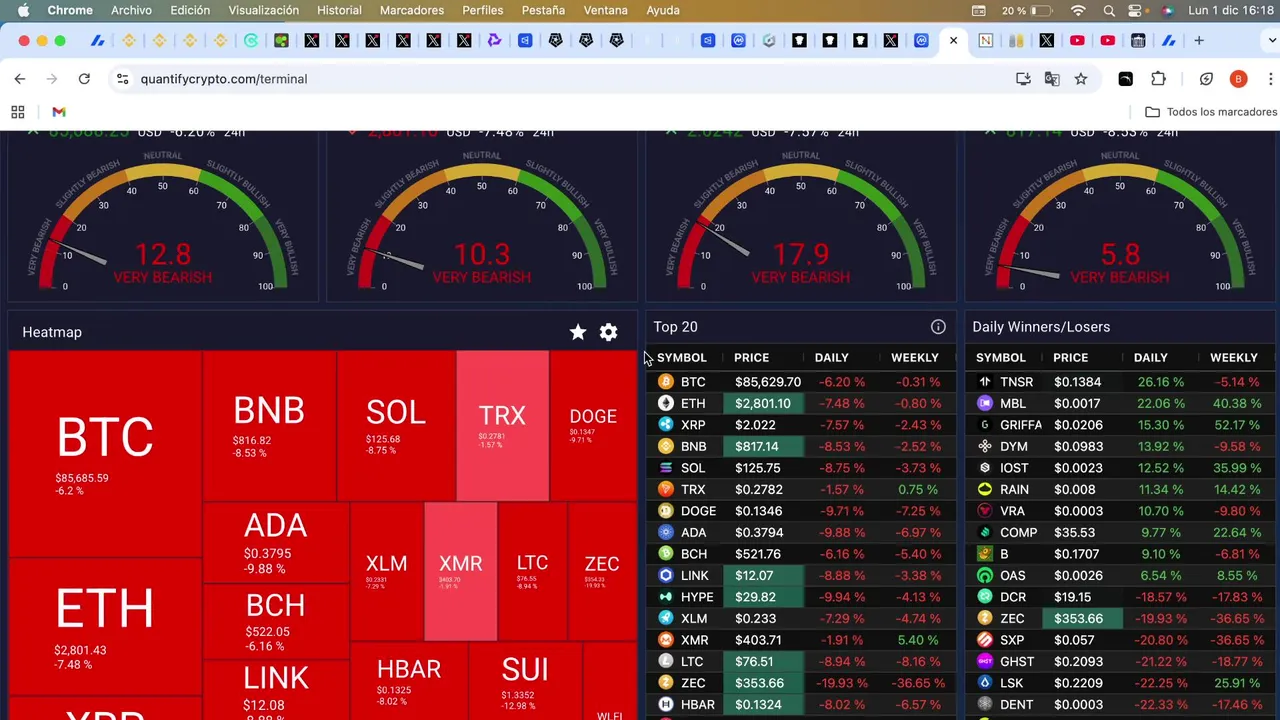Click the XRP coin icon in Top 20

click(x=666, y=425)
